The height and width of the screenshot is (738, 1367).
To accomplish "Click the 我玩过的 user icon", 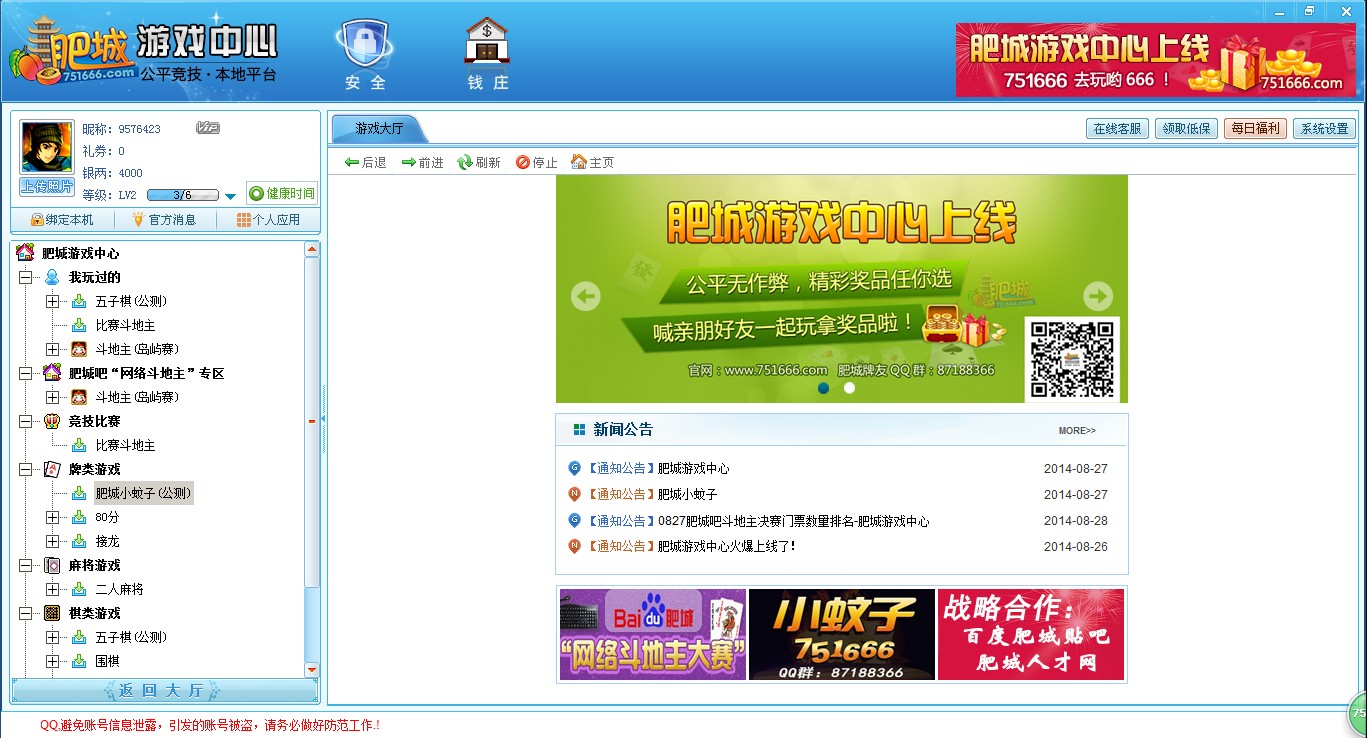I will coord(52,277).
